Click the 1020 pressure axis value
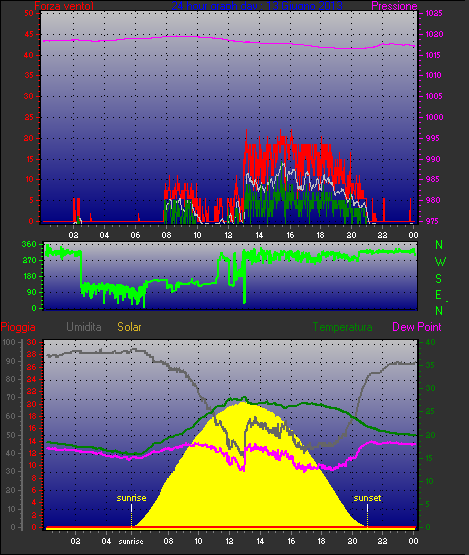Image resolution: width=469 pixels, height=555 pixels. 434,34
